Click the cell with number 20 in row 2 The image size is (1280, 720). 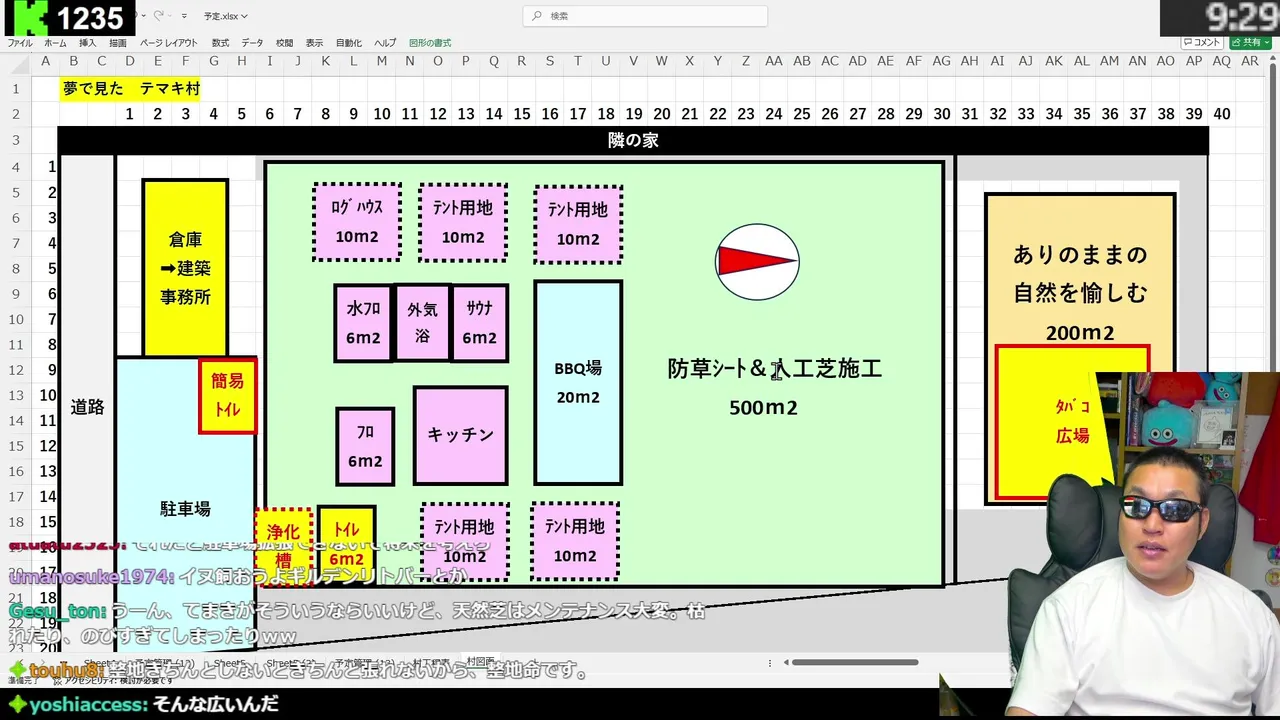tap(661, 114)
